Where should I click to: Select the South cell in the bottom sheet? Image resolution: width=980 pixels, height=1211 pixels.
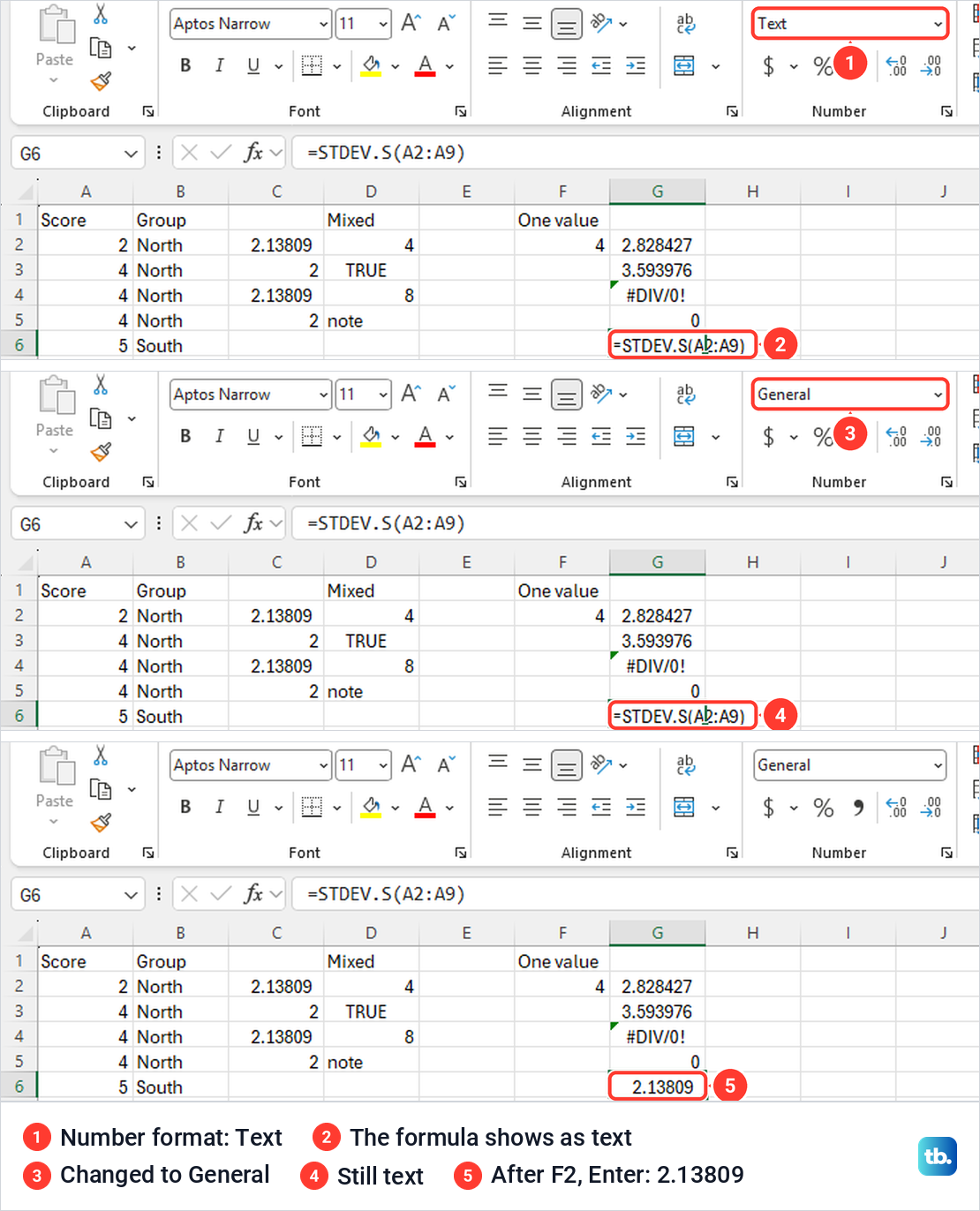coord(180,1087)
